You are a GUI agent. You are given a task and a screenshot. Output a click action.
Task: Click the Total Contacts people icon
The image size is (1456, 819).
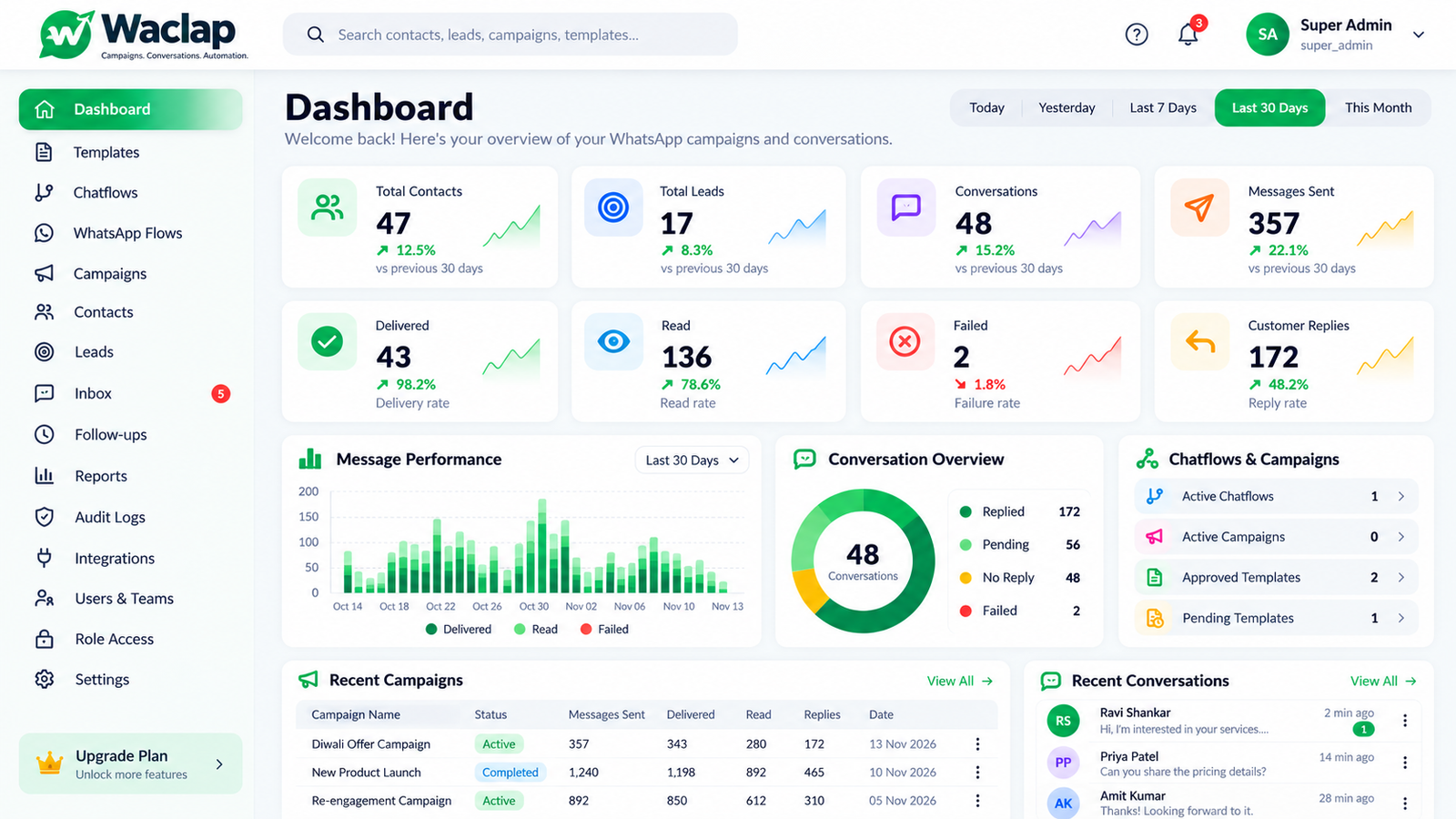pos(328,207)
